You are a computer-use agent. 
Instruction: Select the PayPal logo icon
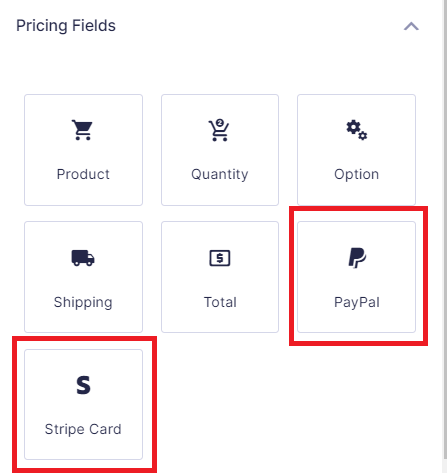(357, 258)
